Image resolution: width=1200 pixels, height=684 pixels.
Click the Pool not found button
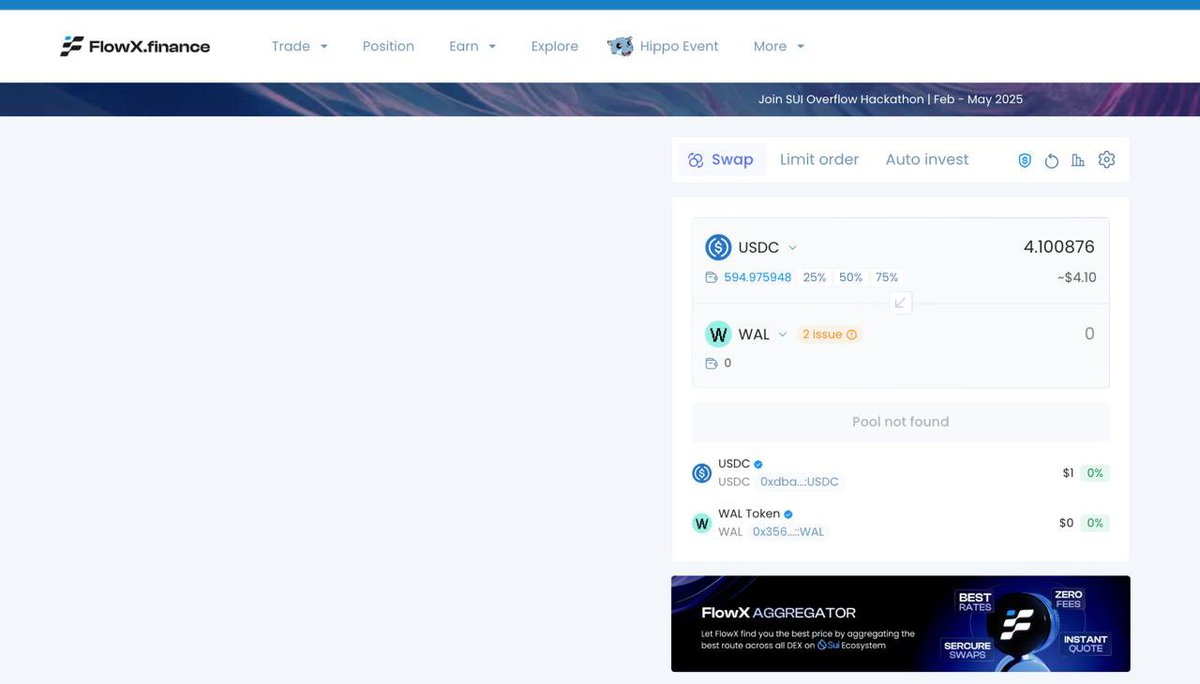coord(901,421)
